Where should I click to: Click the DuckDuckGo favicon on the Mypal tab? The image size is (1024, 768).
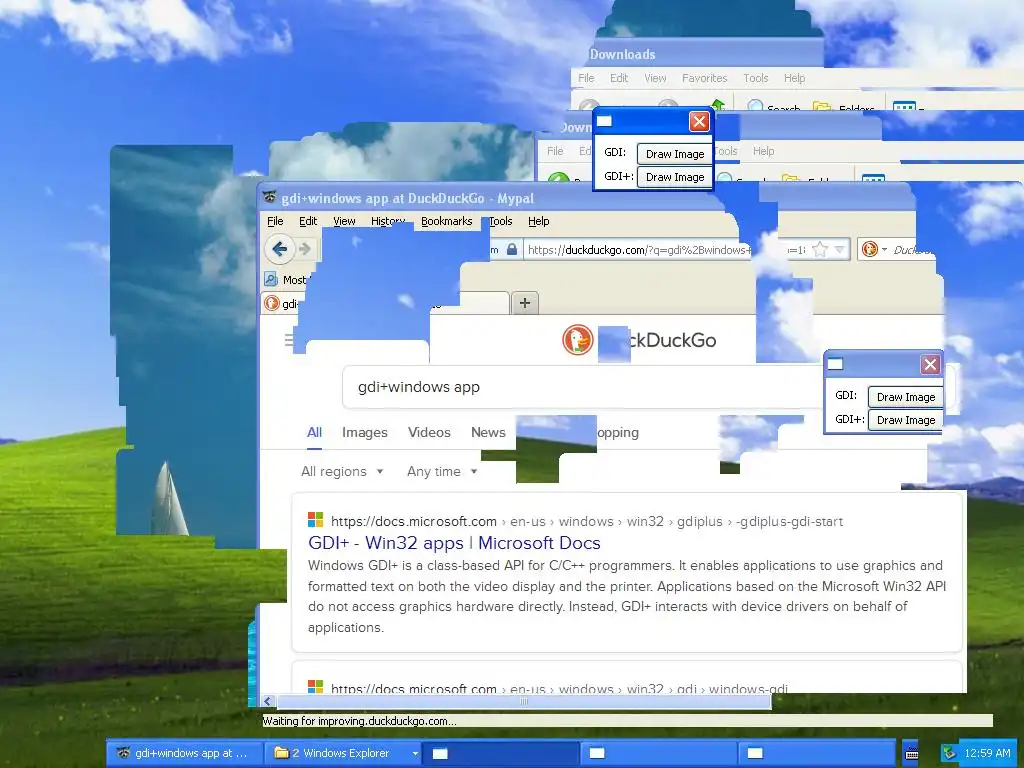272,303
